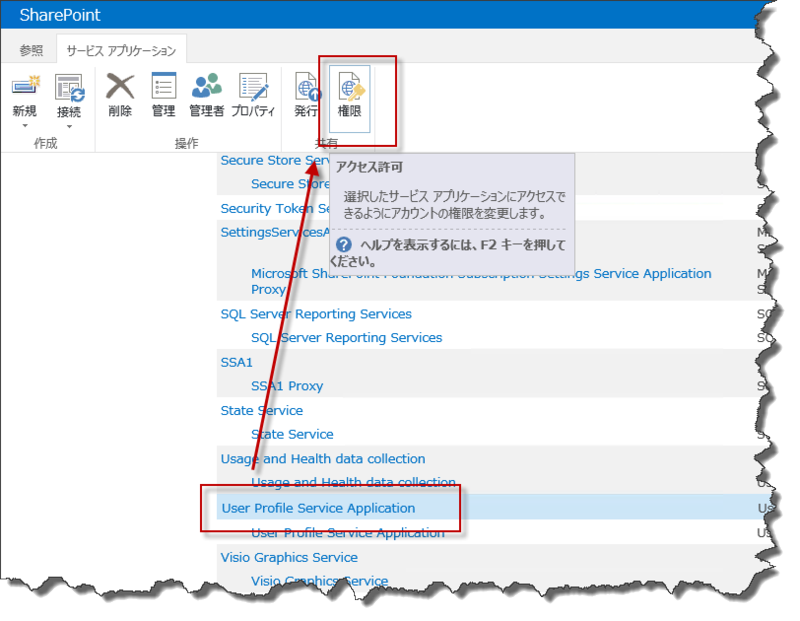Open State Service top-level link

click(x=261, y=410)
